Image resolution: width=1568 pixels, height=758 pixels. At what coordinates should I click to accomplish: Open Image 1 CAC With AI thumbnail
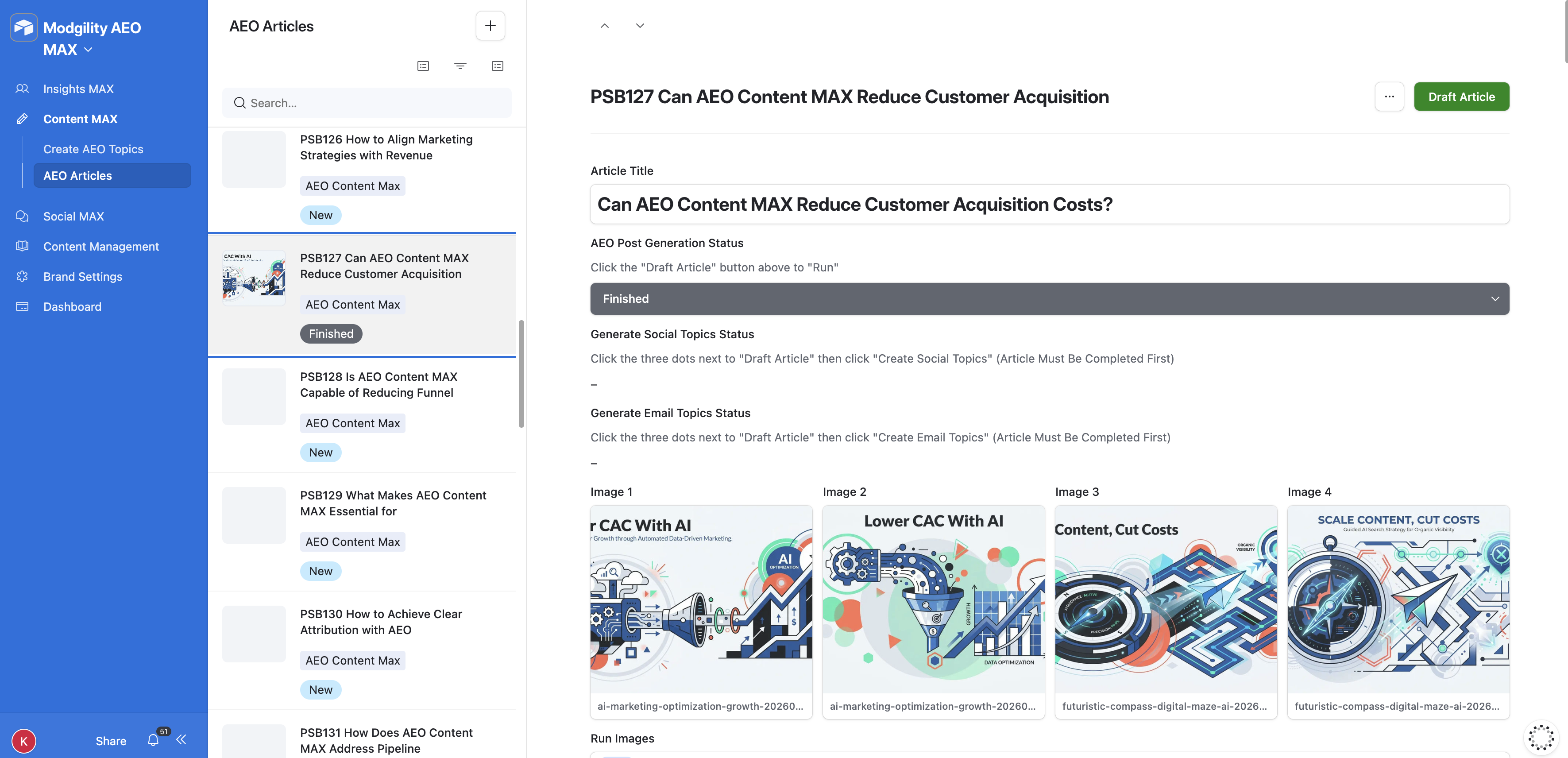tap(701, 599)
